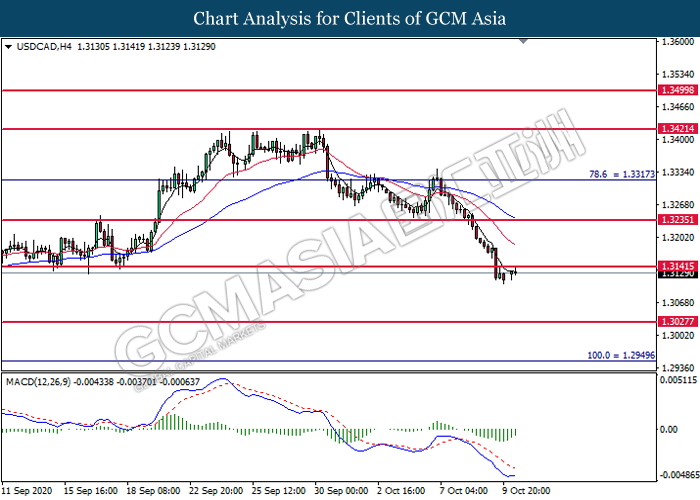Select the 1.34214 red price label
Image resolution: width=700 pixels, height=500 pixels.
tap(677, 129)
